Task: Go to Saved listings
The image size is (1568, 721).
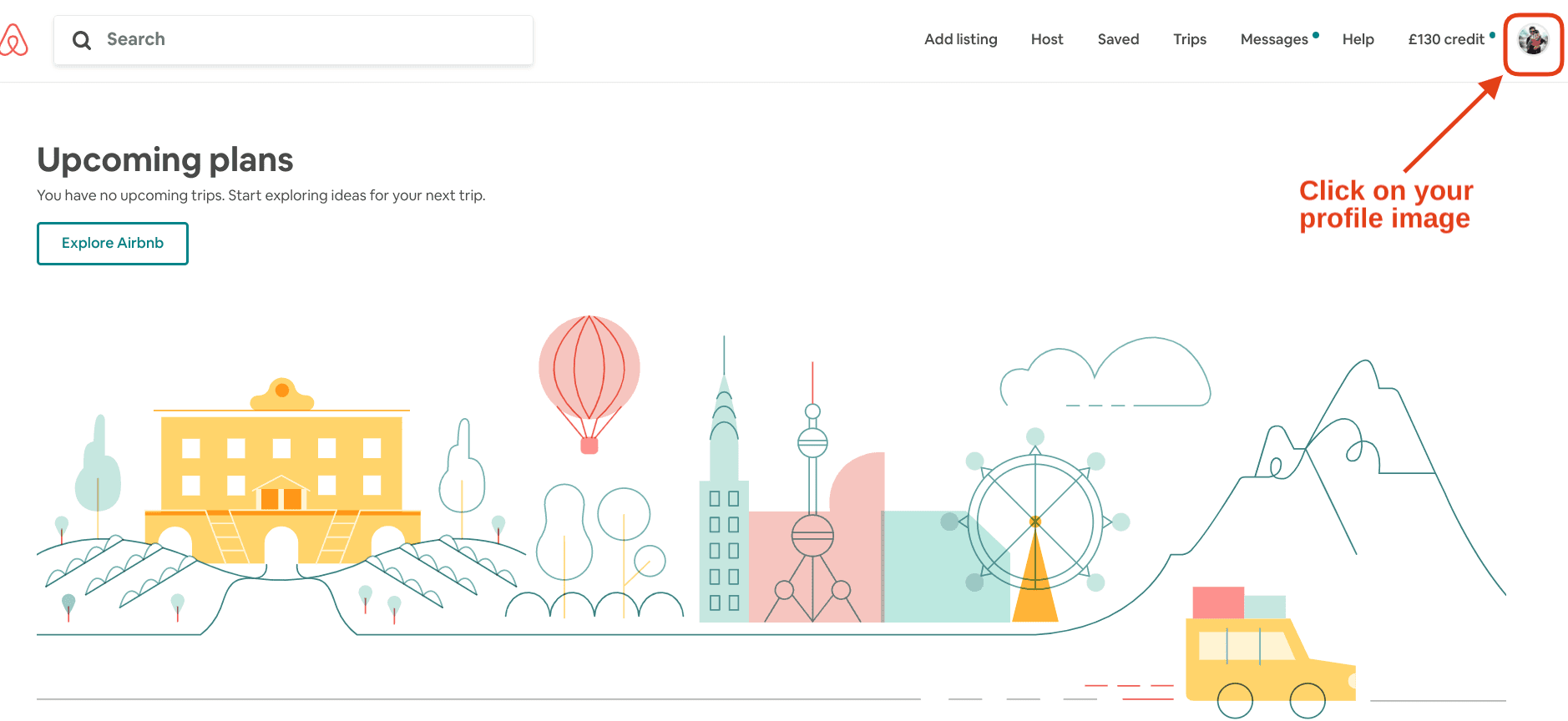Action: point(1118,39)
